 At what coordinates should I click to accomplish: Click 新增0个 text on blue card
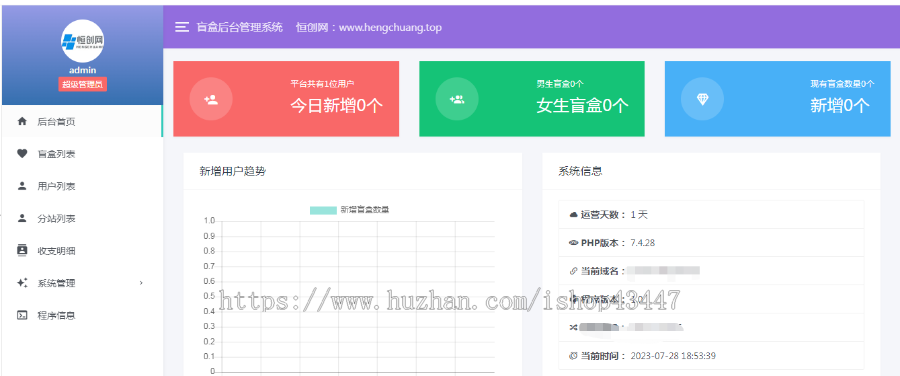coord(840,105)
